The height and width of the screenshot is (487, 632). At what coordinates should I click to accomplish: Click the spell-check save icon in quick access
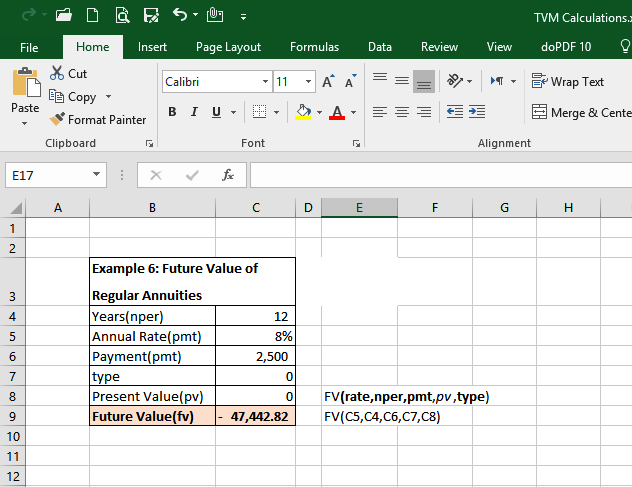(151, 15)
